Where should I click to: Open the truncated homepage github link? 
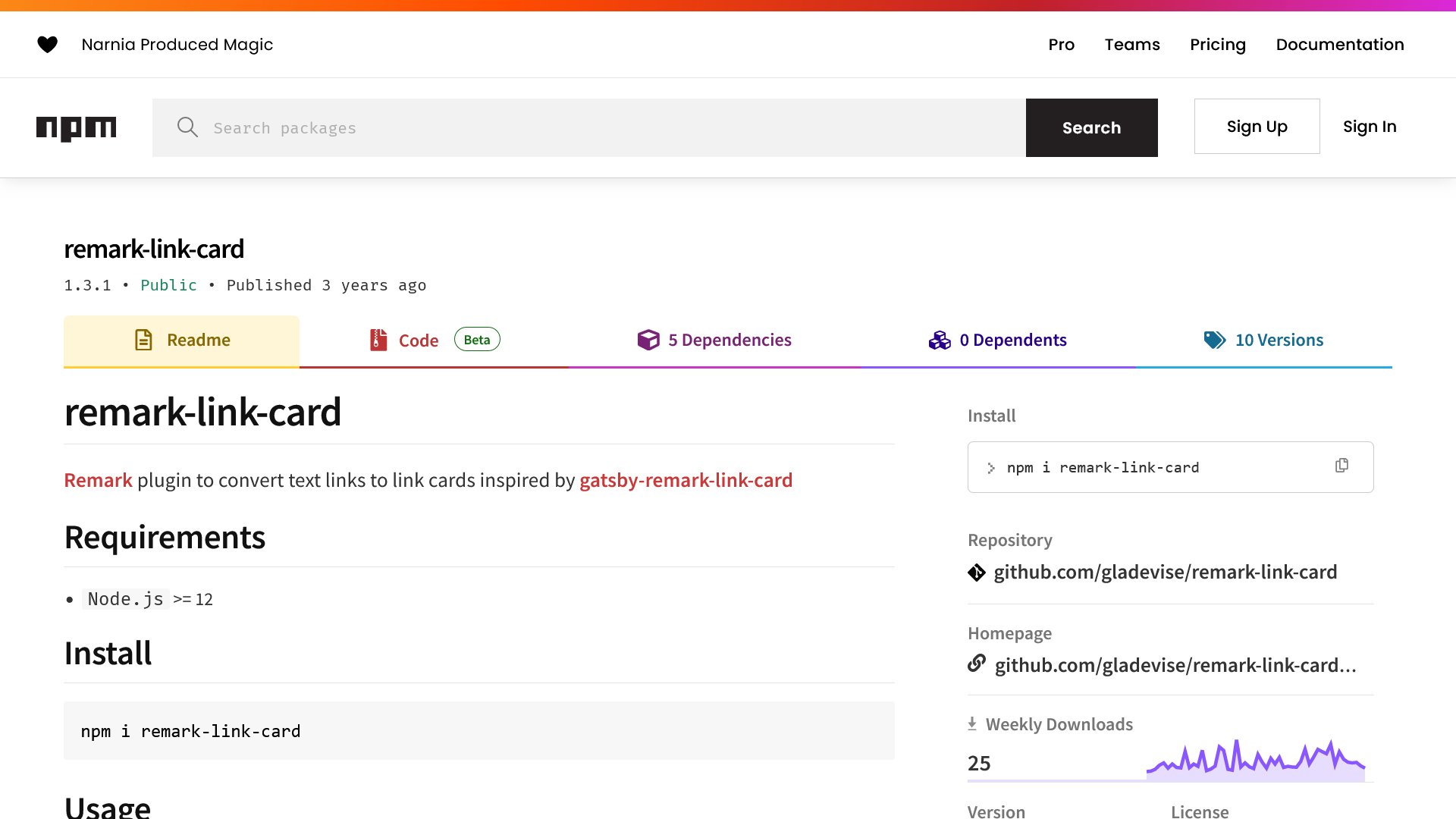(1175, 665)
